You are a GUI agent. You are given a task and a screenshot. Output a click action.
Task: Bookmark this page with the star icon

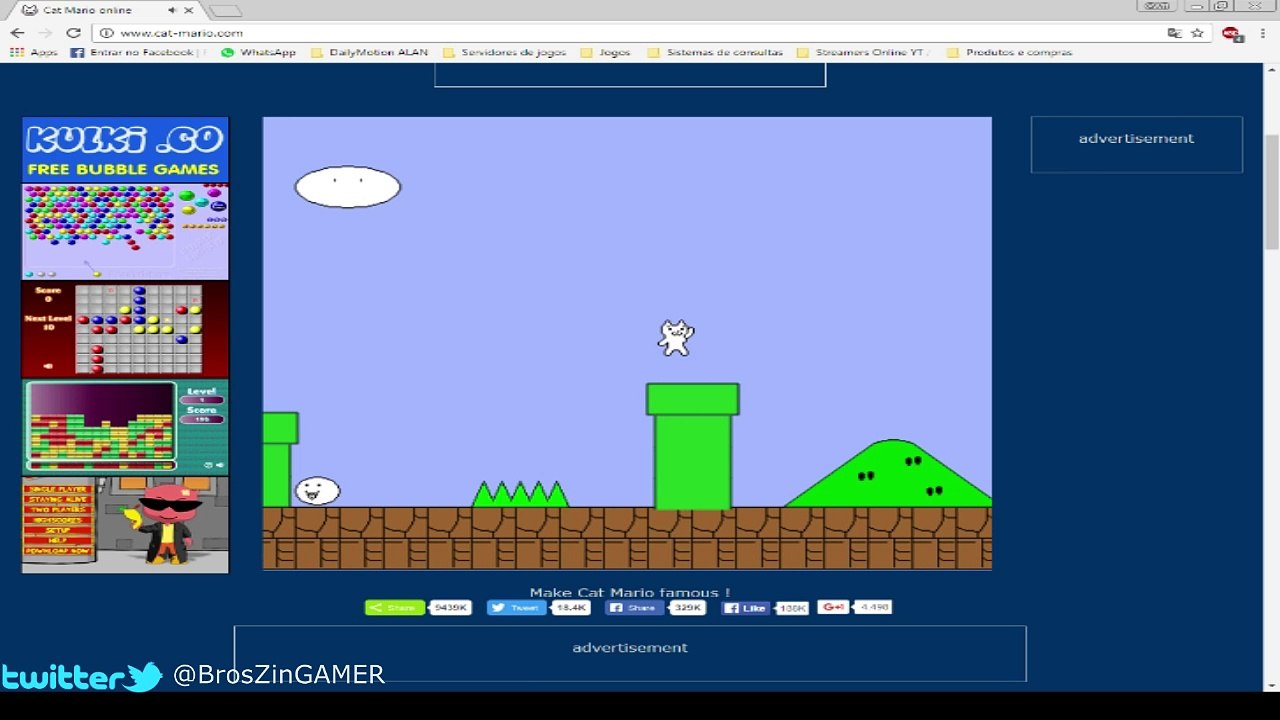click(x=1197, y=33)
